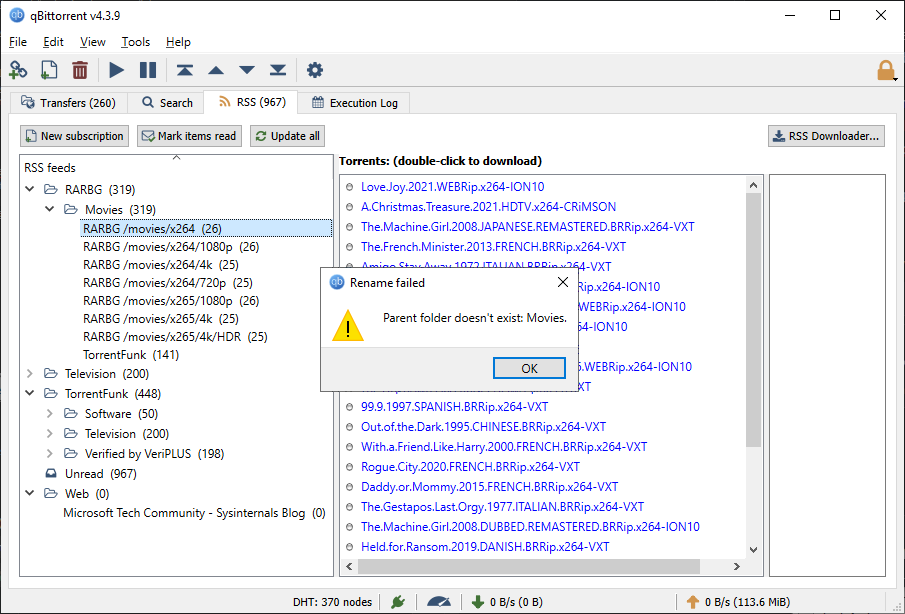The image size is (905, 614).
Task: Click the red Delete trash icon
Action: (80, 70)
